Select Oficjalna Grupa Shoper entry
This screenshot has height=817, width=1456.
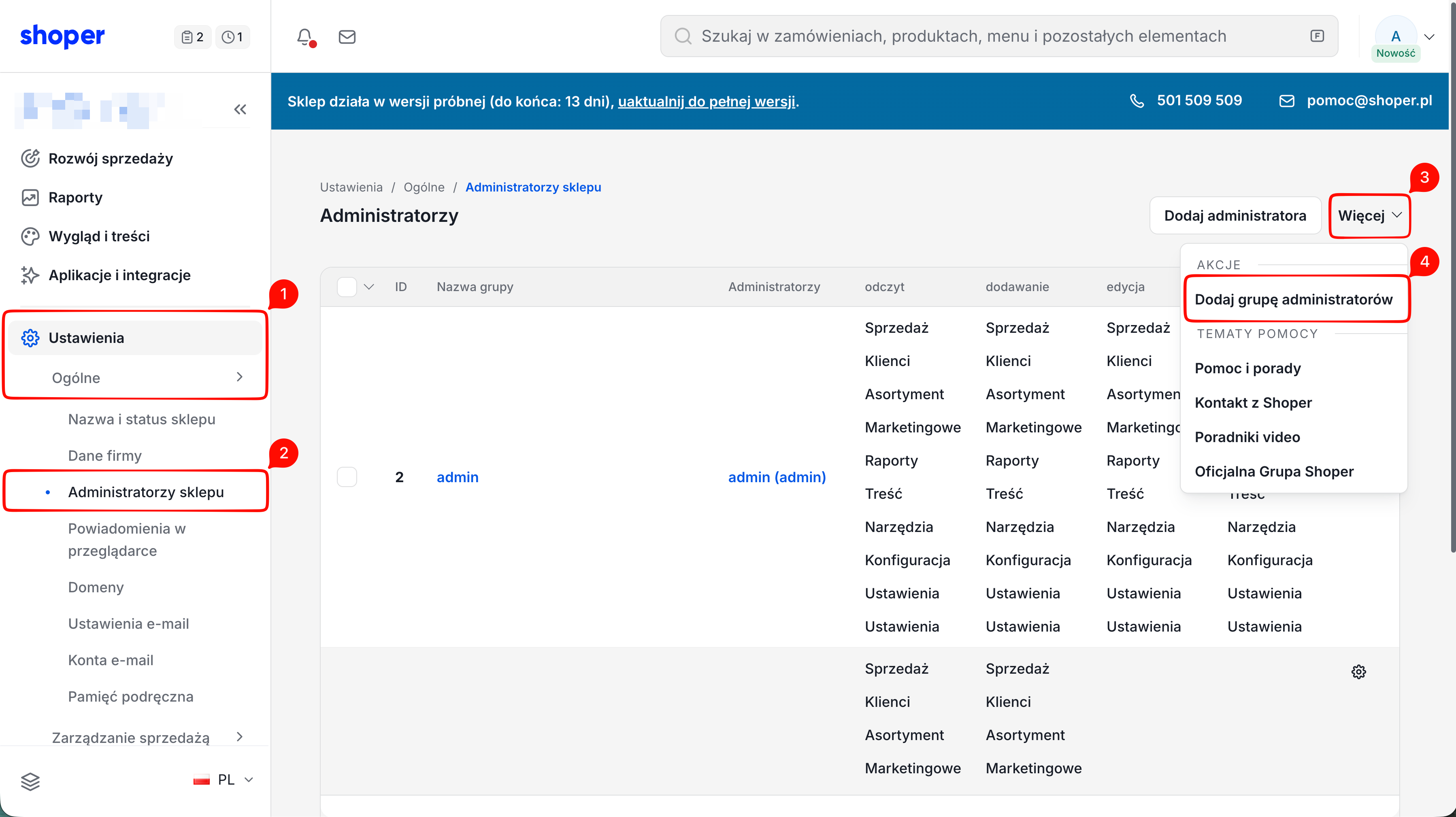pyautogui.click(x=1274, y=472)
